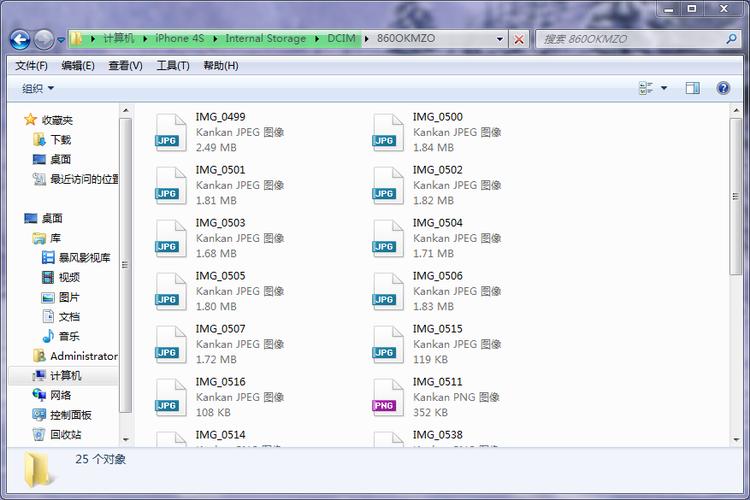Expand the arrow after iPhone 4S breadcrumb
This screenshot has width=750, height=500.
pos(215,39)
